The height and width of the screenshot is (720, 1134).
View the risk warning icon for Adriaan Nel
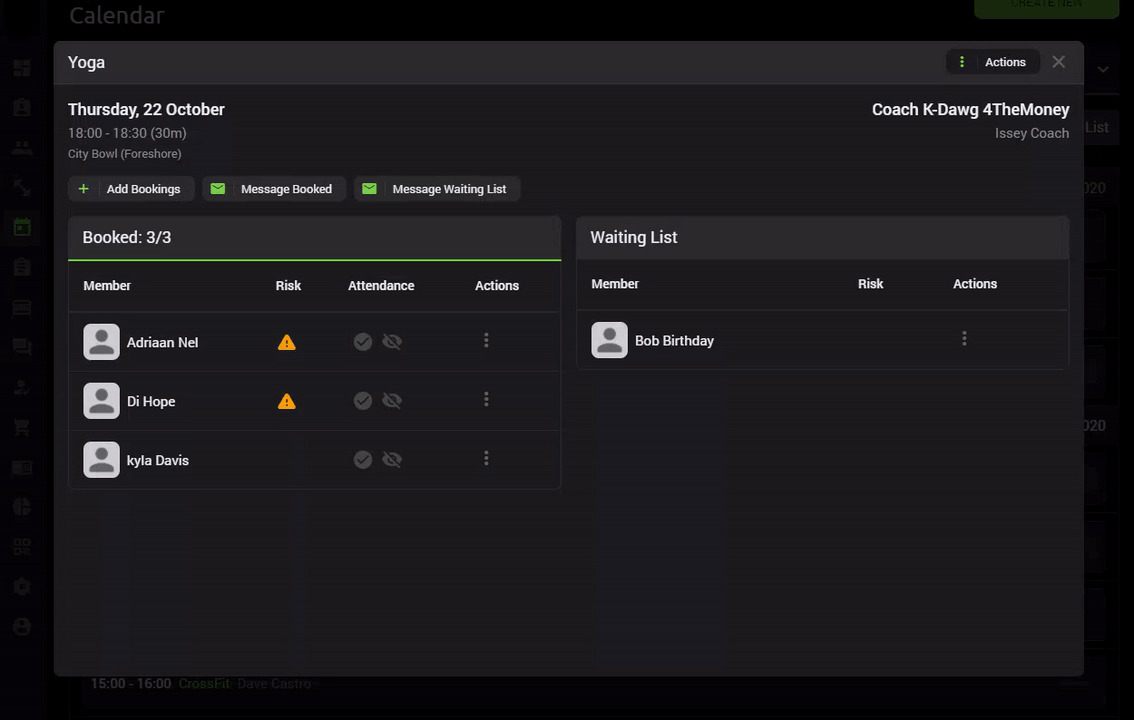coord(287,342)
